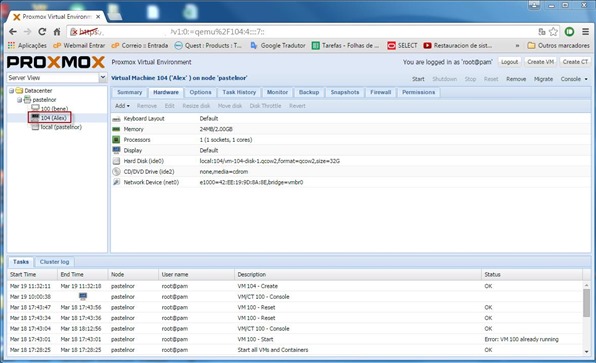This screenshot has width=596, height=363.
Task: Click the green extension icon in toolbar
Action: point(569,32)
